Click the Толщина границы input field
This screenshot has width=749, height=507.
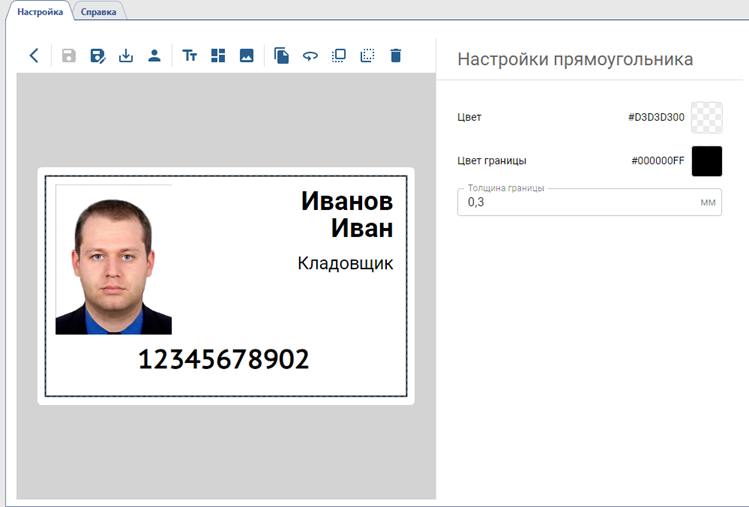coord(580,202)
